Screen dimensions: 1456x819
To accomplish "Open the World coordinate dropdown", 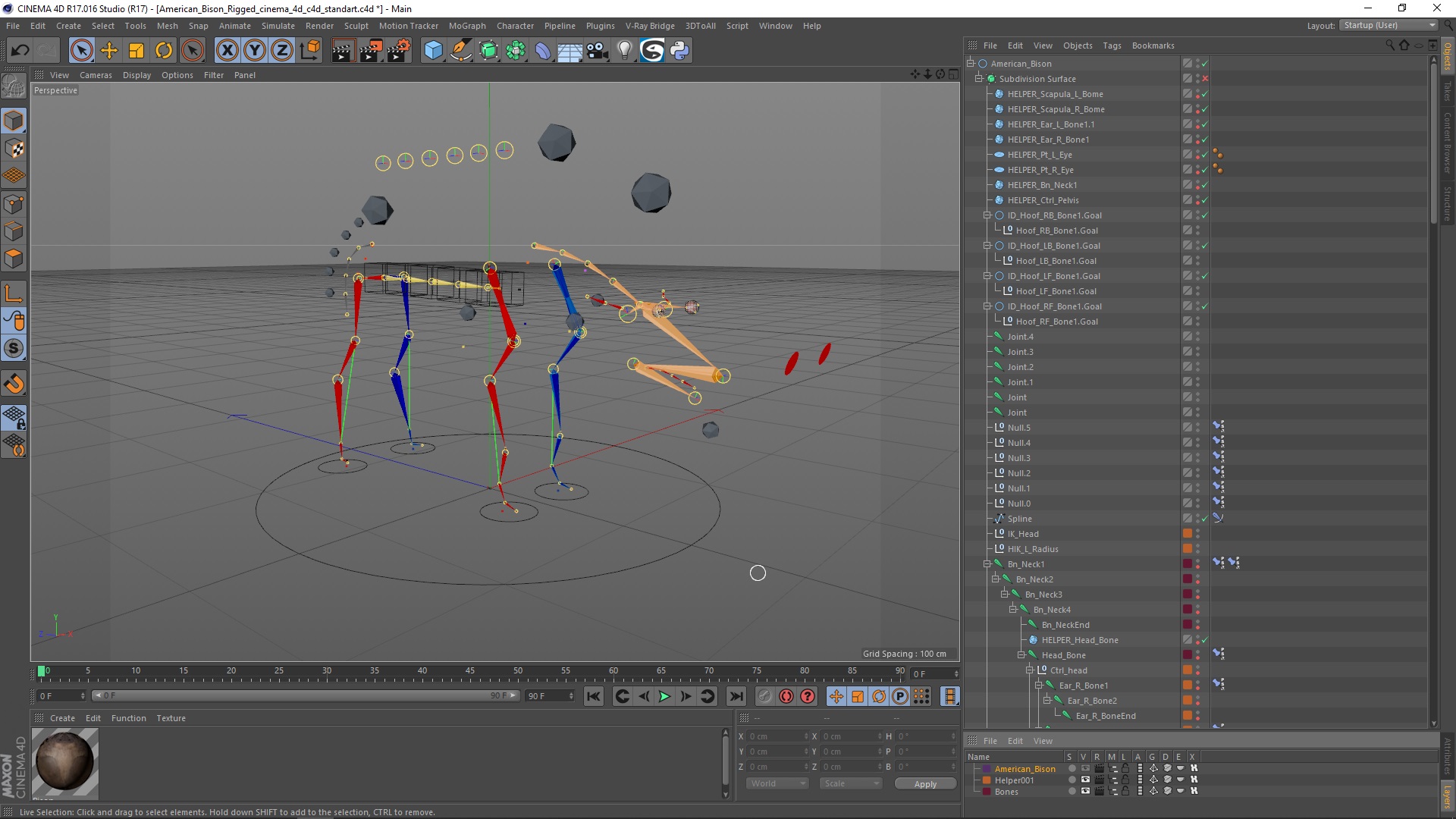I will point(777,783).
